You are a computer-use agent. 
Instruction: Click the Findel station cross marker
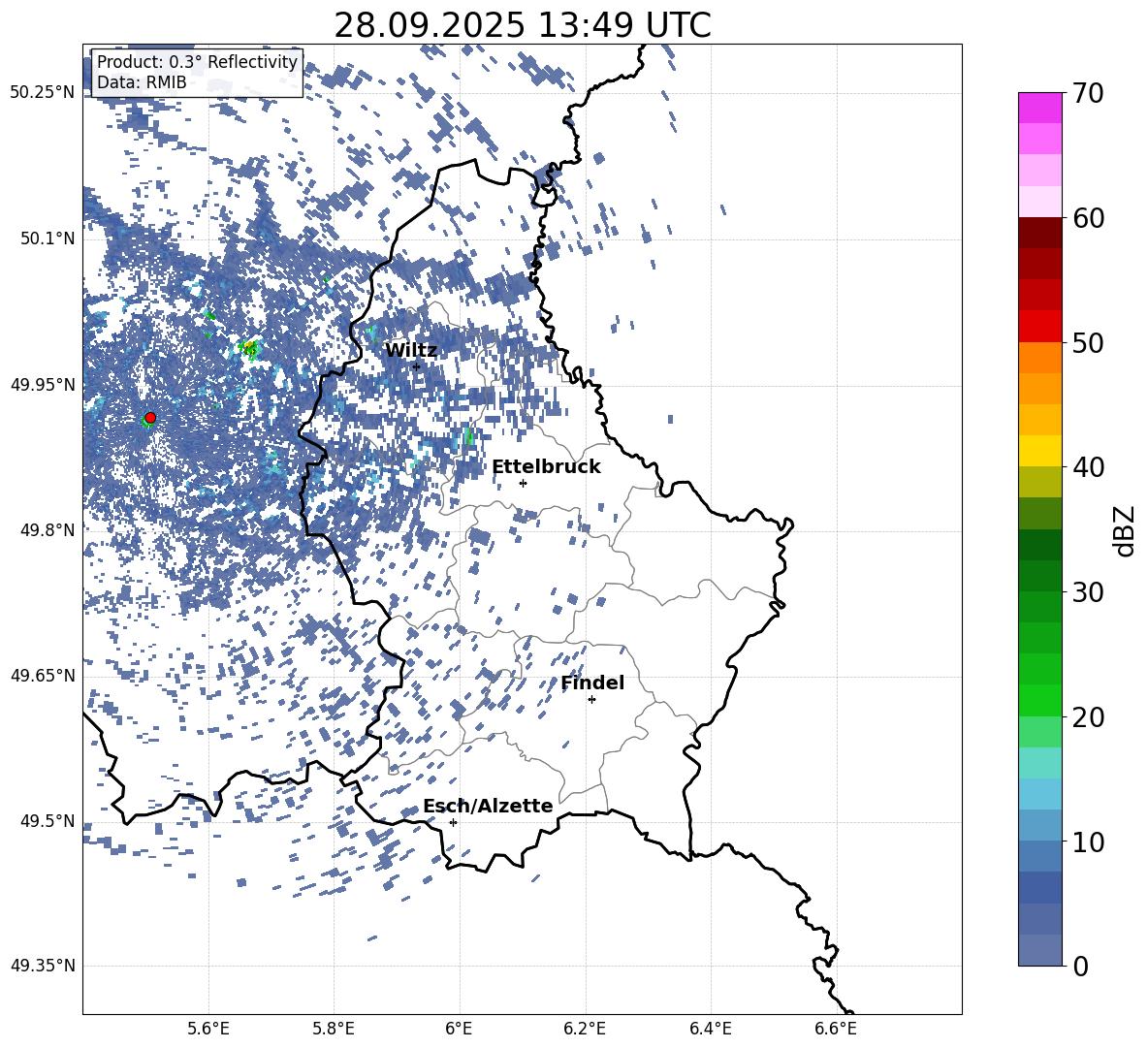pos(591,700)
